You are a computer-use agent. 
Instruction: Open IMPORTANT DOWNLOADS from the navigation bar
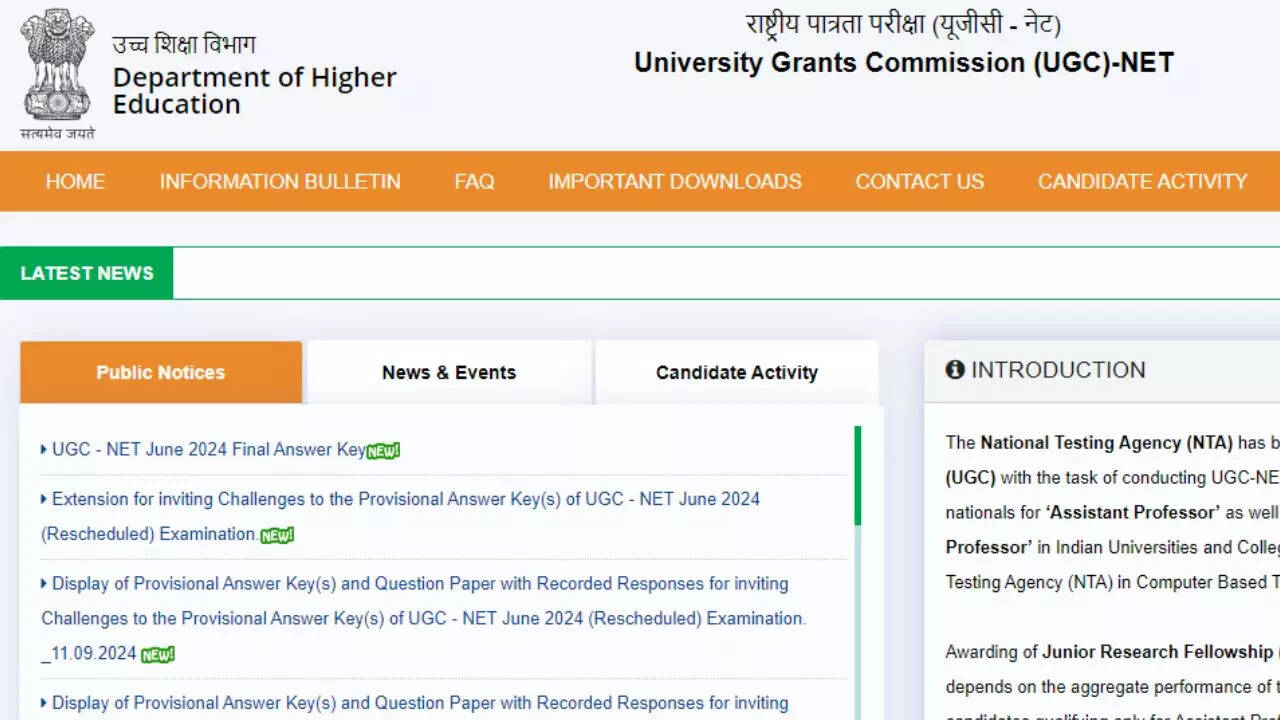(x=675, y=181)
